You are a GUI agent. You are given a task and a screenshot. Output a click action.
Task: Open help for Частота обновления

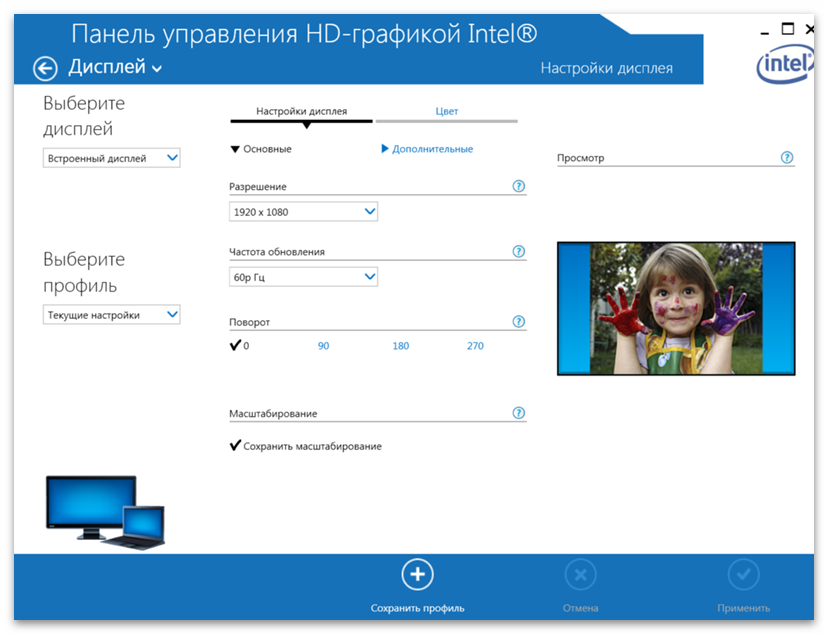tap(518, 252)
